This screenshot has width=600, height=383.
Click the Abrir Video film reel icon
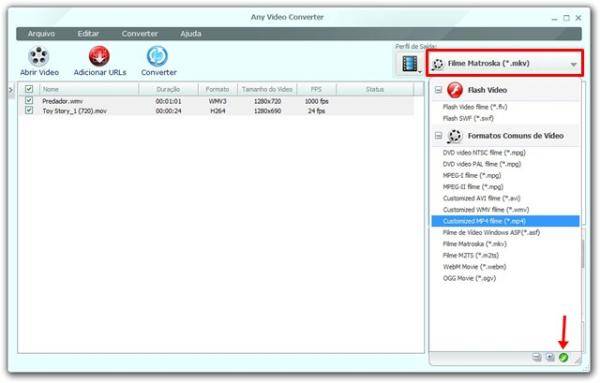pyautogui.click(x=39, y=56)
